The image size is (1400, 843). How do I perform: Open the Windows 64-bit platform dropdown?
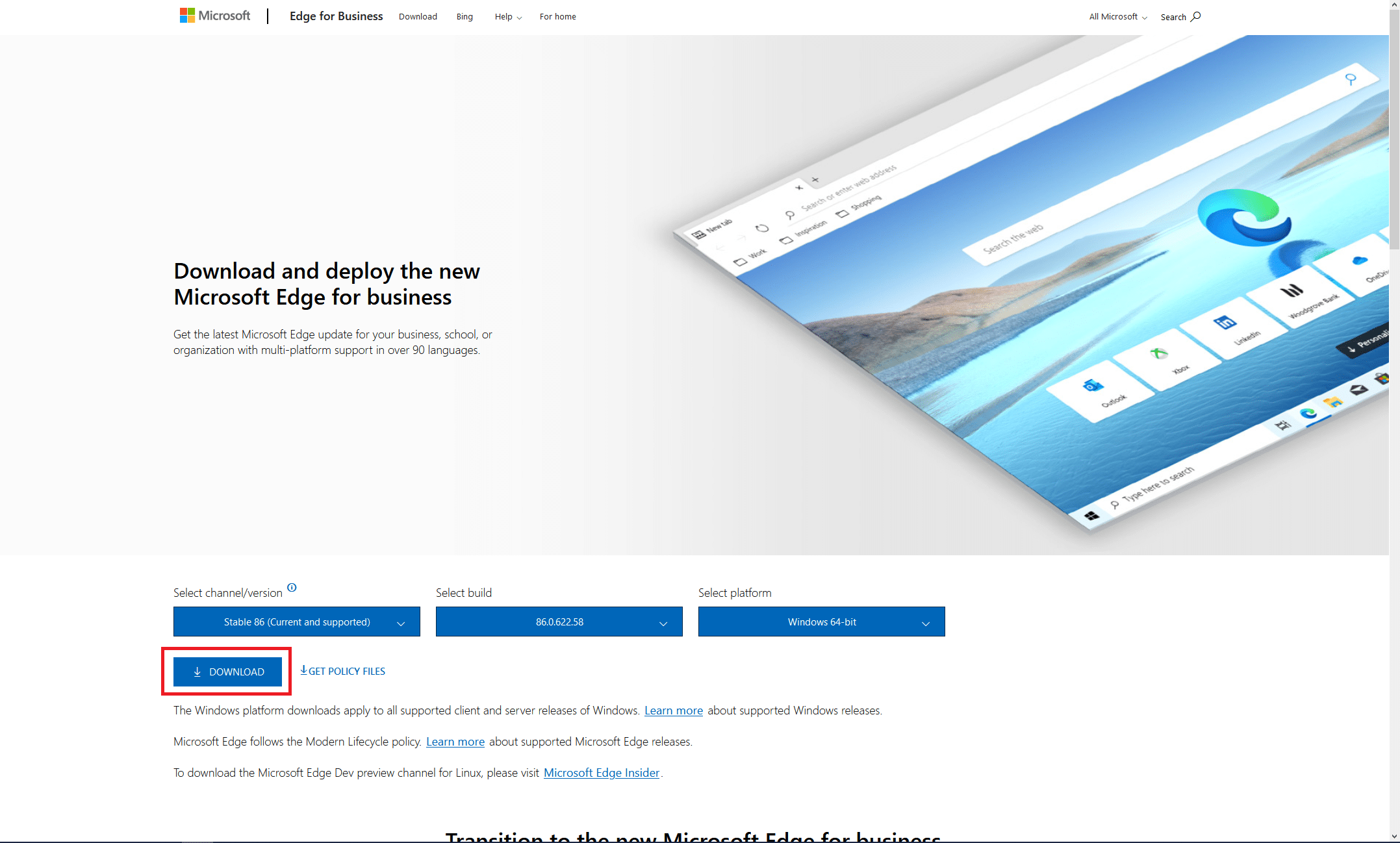pos(822,622)
